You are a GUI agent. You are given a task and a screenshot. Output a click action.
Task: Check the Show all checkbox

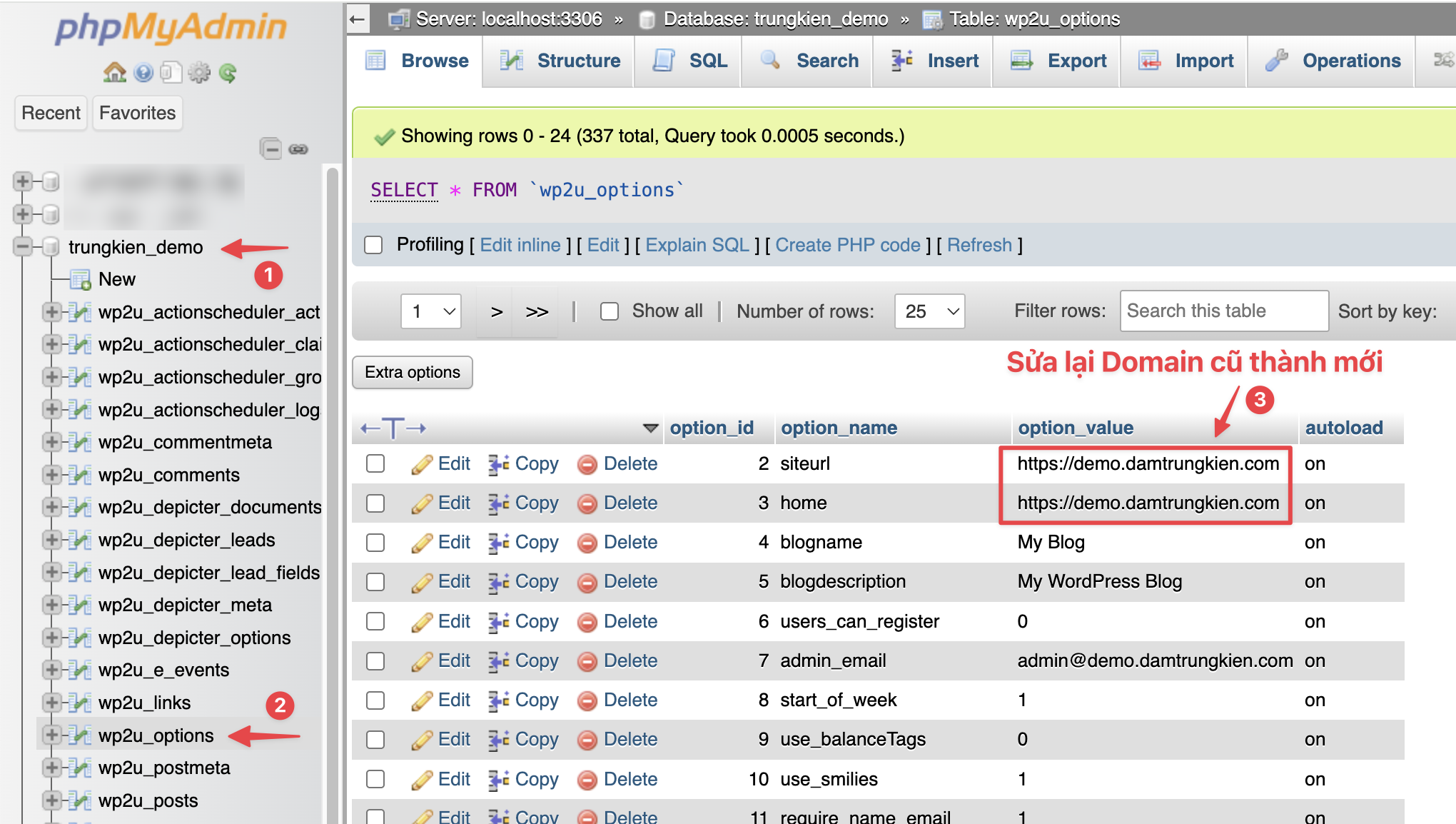click(610, 311)
